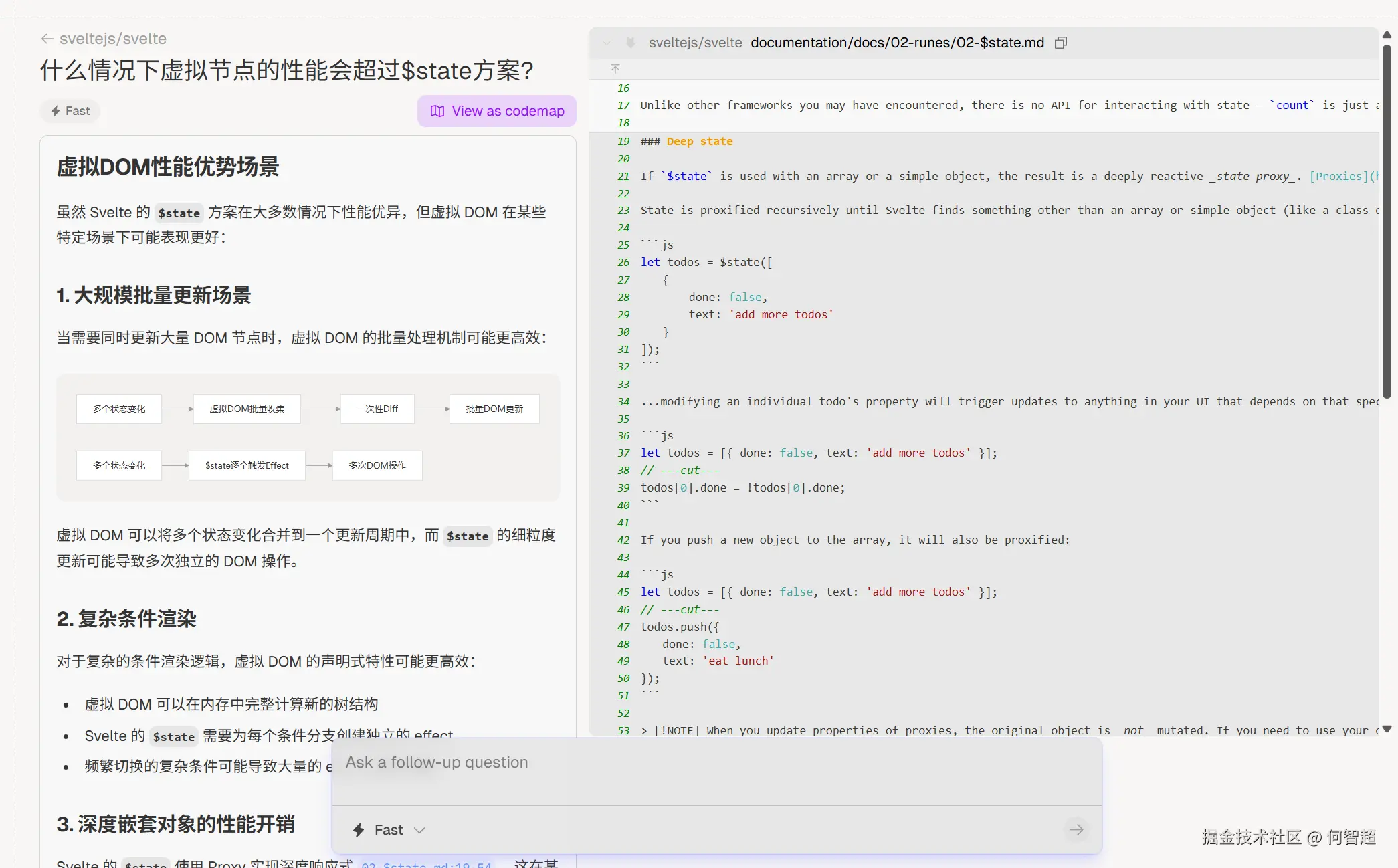Click line number 19 in gutter
Image resolution: width=1398 pixels, height=868 pixels.
623,141
